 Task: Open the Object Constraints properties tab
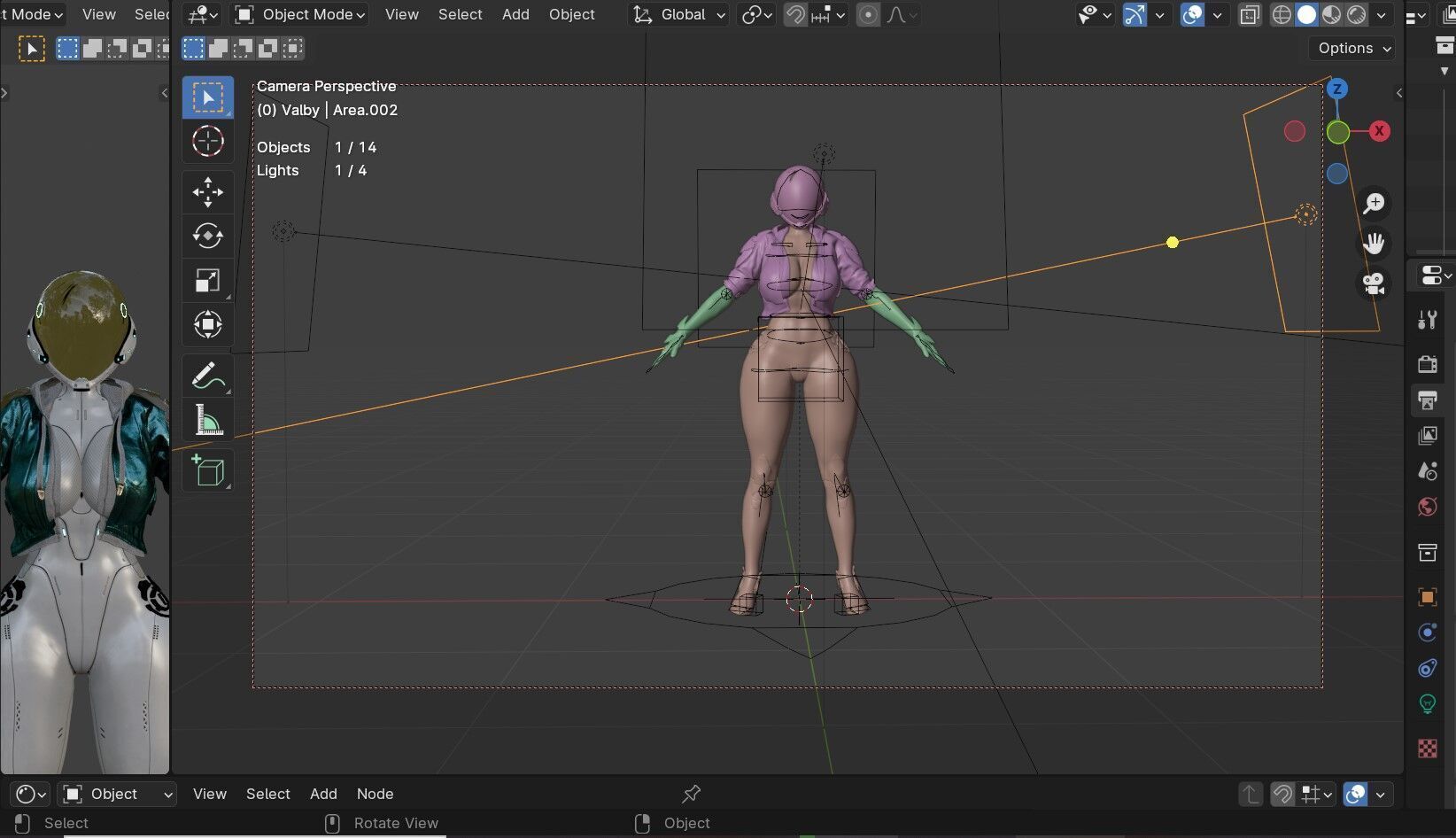click(x=1427, y=668)
